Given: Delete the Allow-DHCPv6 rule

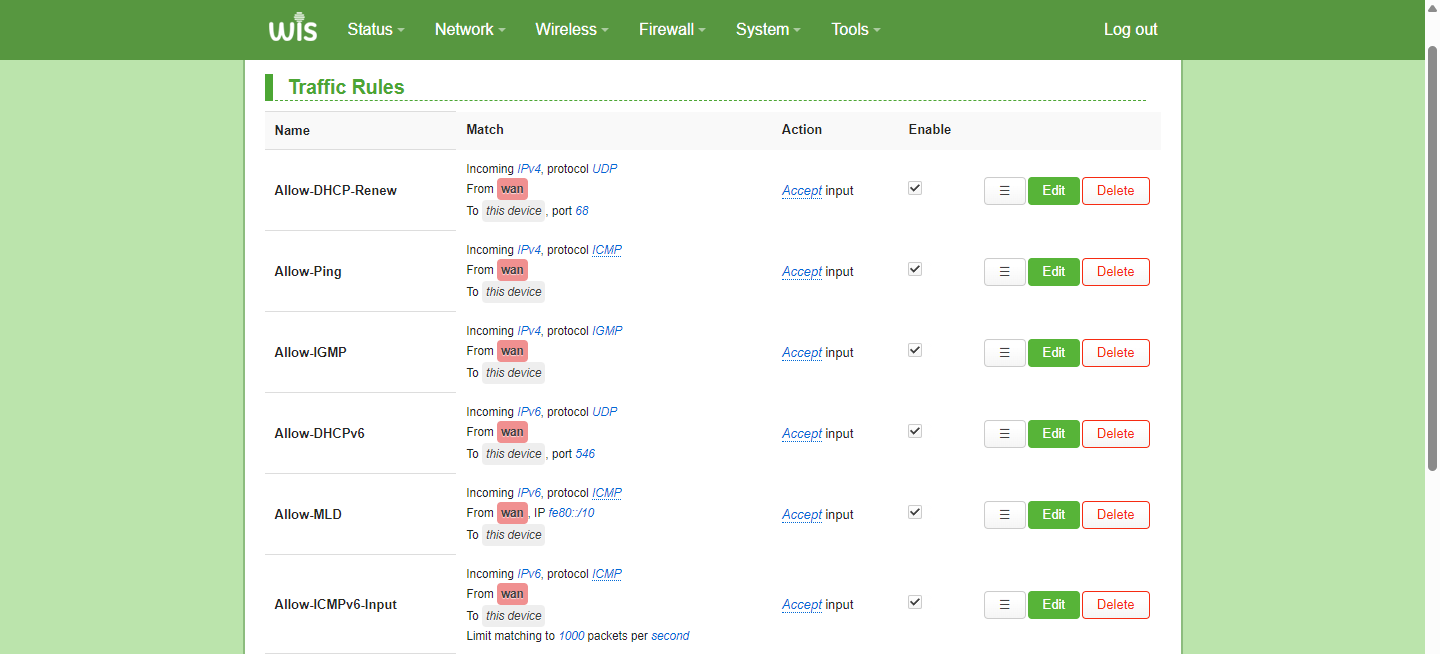Looking at the screenshot, I should click(1116, 434).
